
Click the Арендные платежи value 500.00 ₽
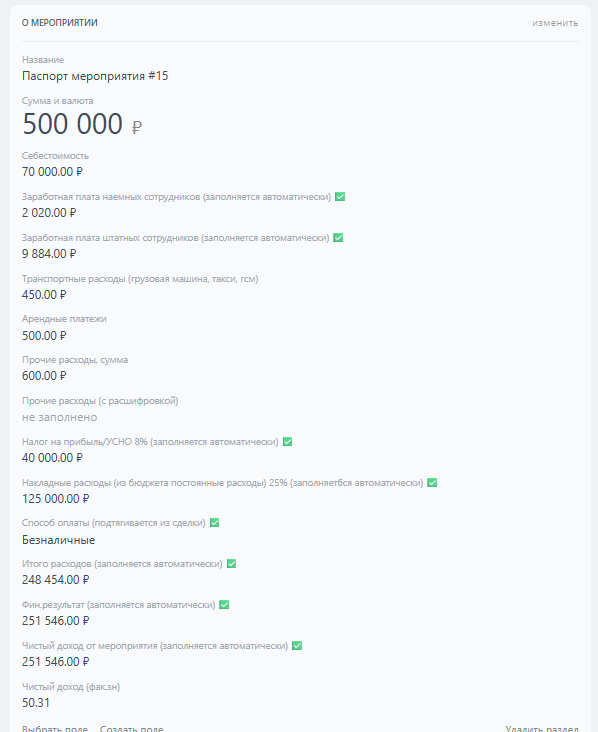(44, 336)
